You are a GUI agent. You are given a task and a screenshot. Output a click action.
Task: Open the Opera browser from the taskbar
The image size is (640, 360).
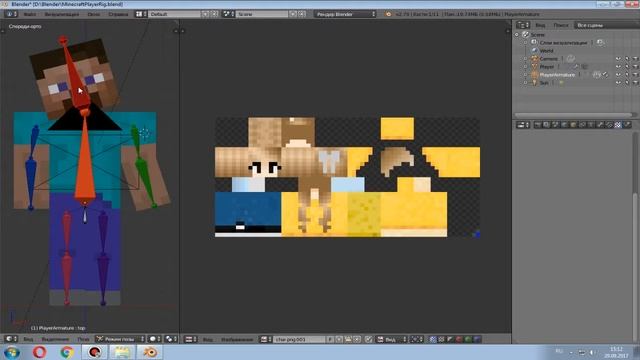[x=40, y=352]
